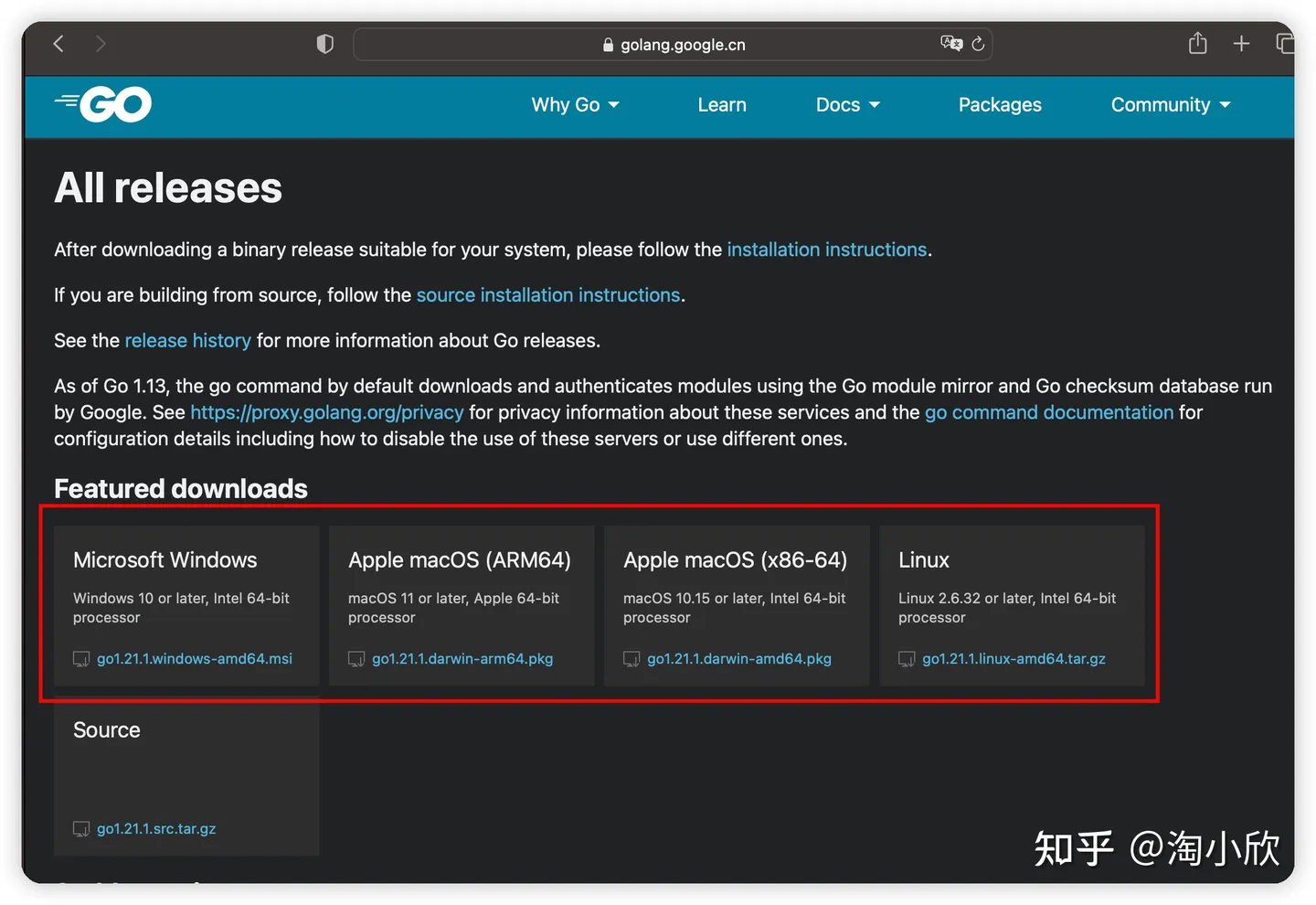Open the Learn menu item
The height and width of the screenshot is (905, 1316).
click(x=722, y=105)
